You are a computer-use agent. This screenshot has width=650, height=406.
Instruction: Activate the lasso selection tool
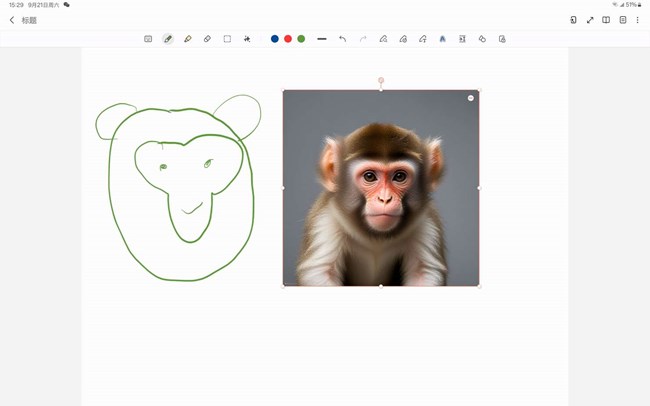pos(227,39)
